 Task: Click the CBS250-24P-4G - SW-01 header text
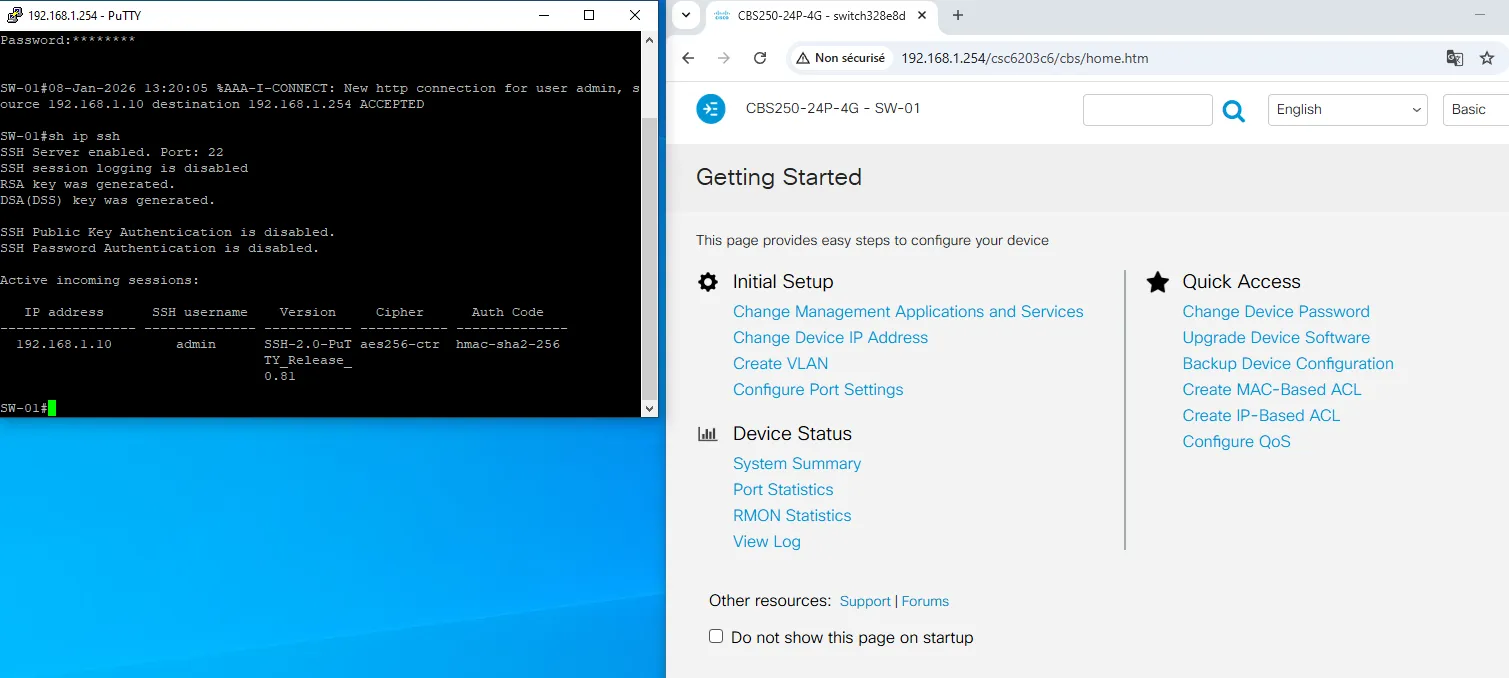coord(833,108)
